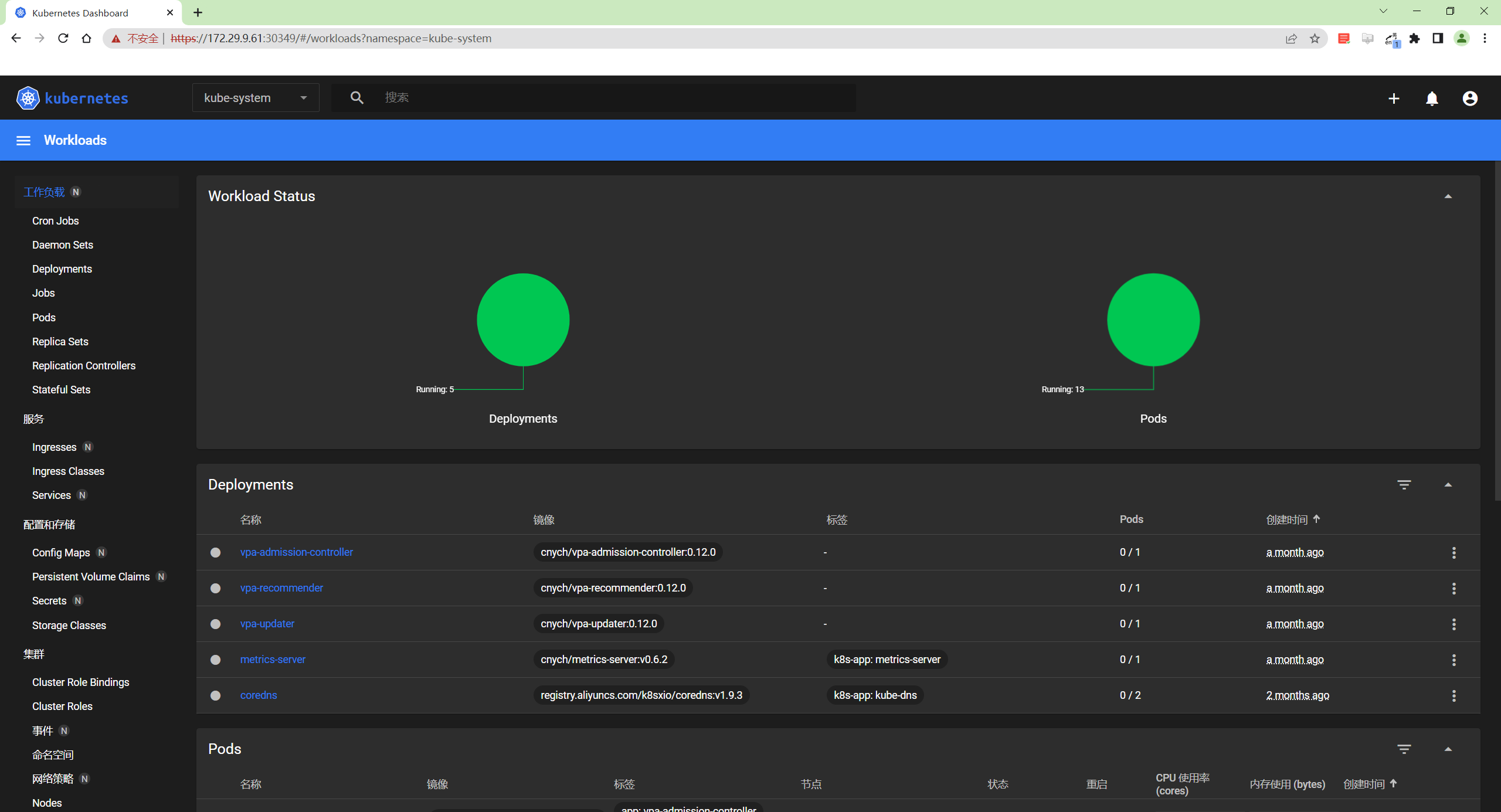The height and width of the screenshot is (812, 1501).
Task: Select Daemon Sets in sidebar
Action: click(x=63, y=245)
